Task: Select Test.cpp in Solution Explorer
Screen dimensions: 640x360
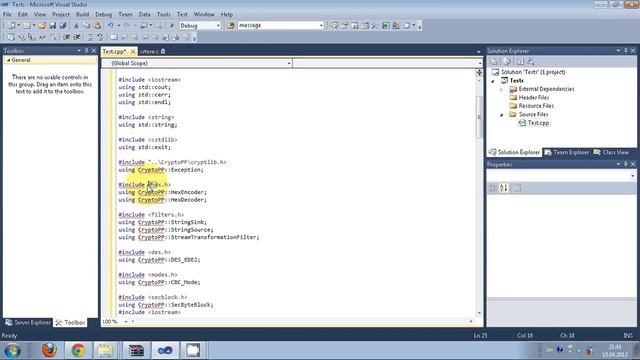Action: click(538, 123)
